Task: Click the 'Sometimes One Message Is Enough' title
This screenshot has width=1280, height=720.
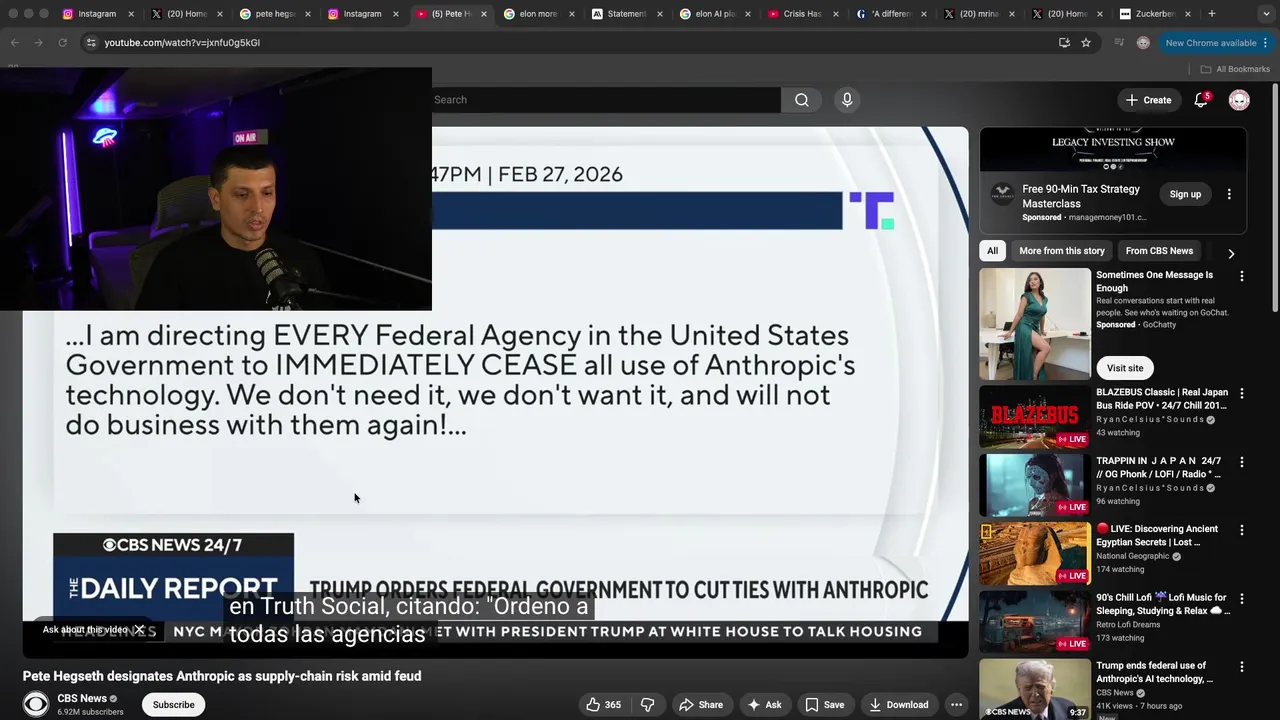Action: 1154,281
